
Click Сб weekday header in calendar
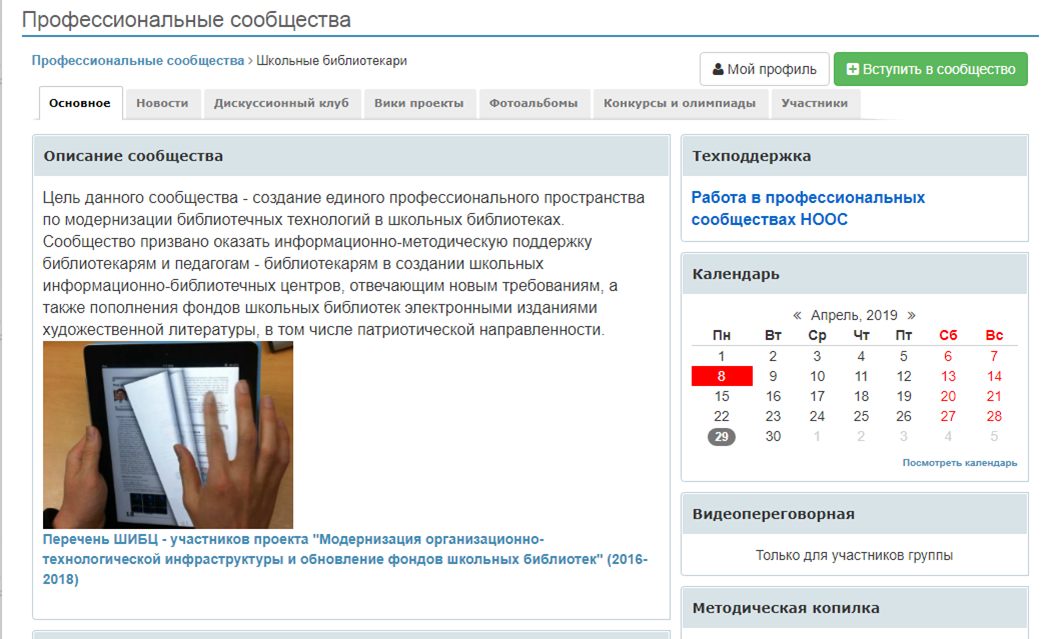pos(948,335)
